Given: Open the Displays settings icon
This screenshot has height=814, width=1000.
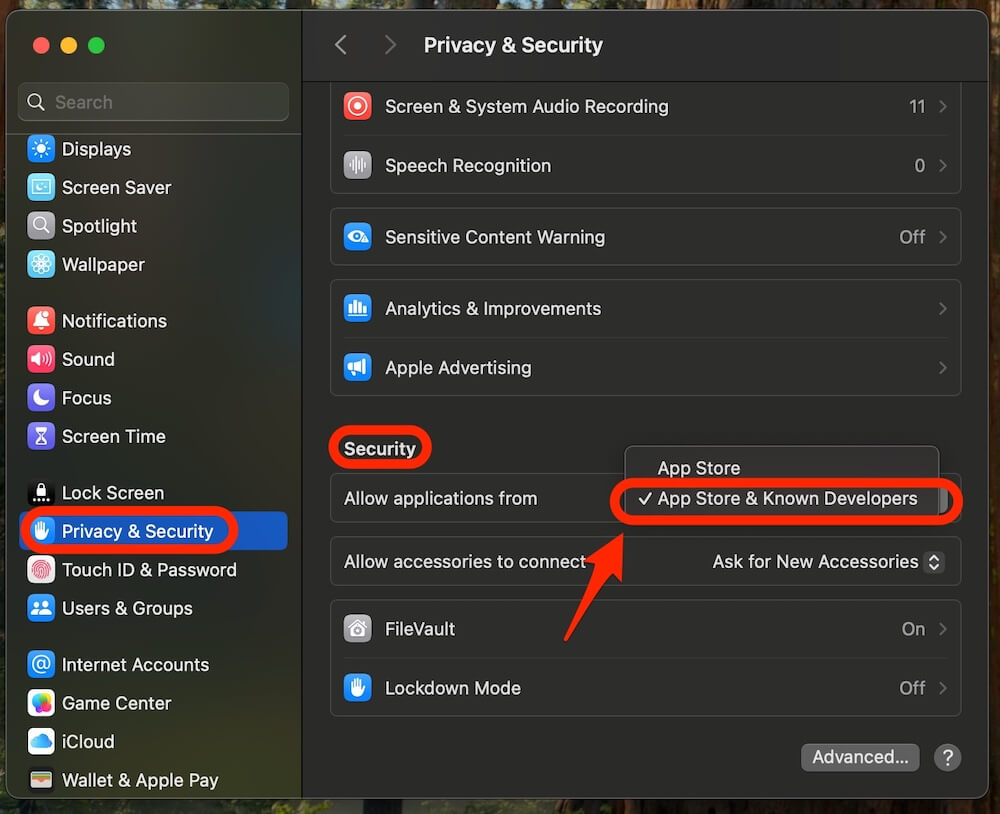Looking at the screenshot, I should point(41,149).
